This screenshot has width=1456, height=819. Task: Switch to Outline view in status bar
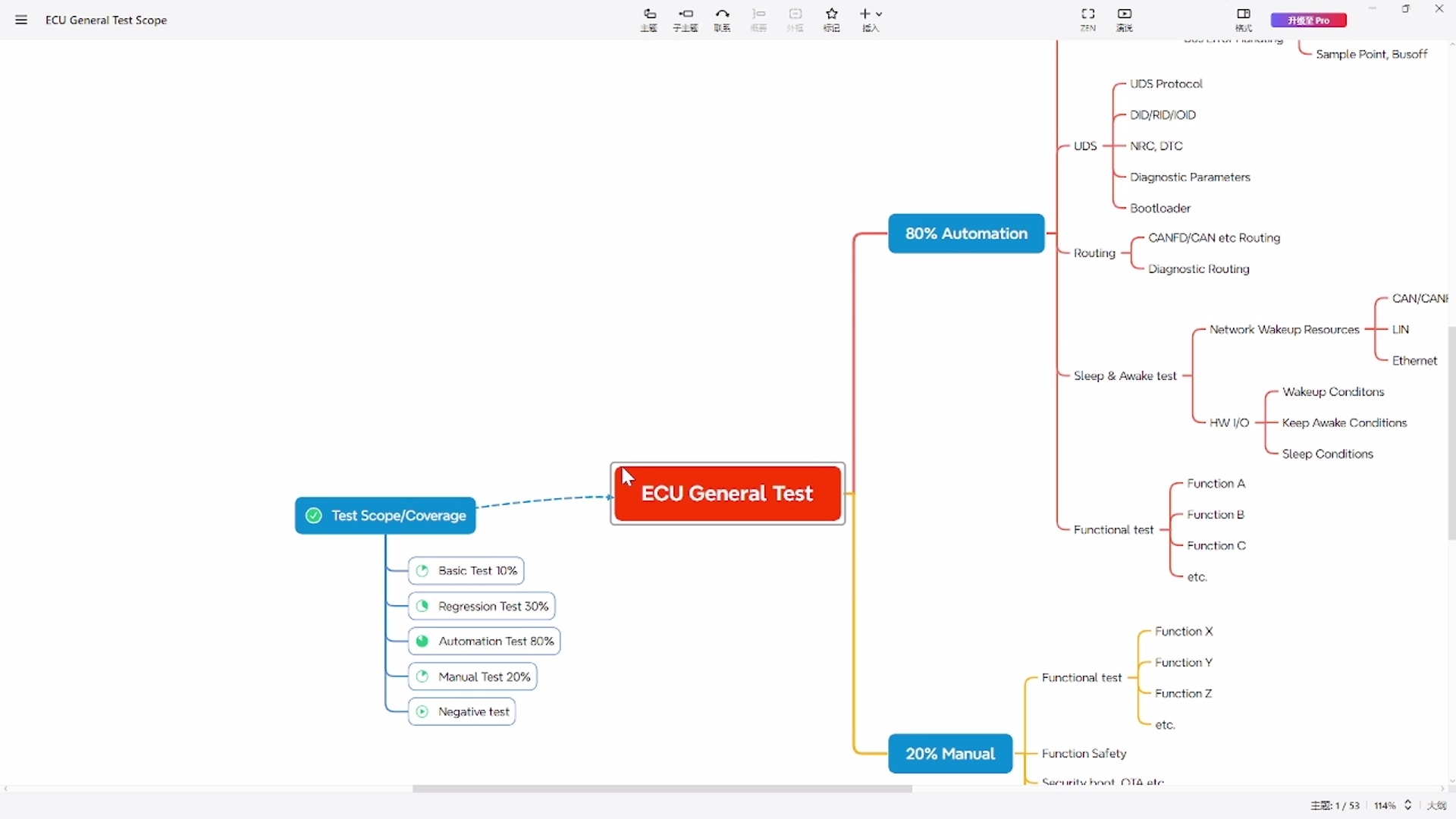[1436, 805]
